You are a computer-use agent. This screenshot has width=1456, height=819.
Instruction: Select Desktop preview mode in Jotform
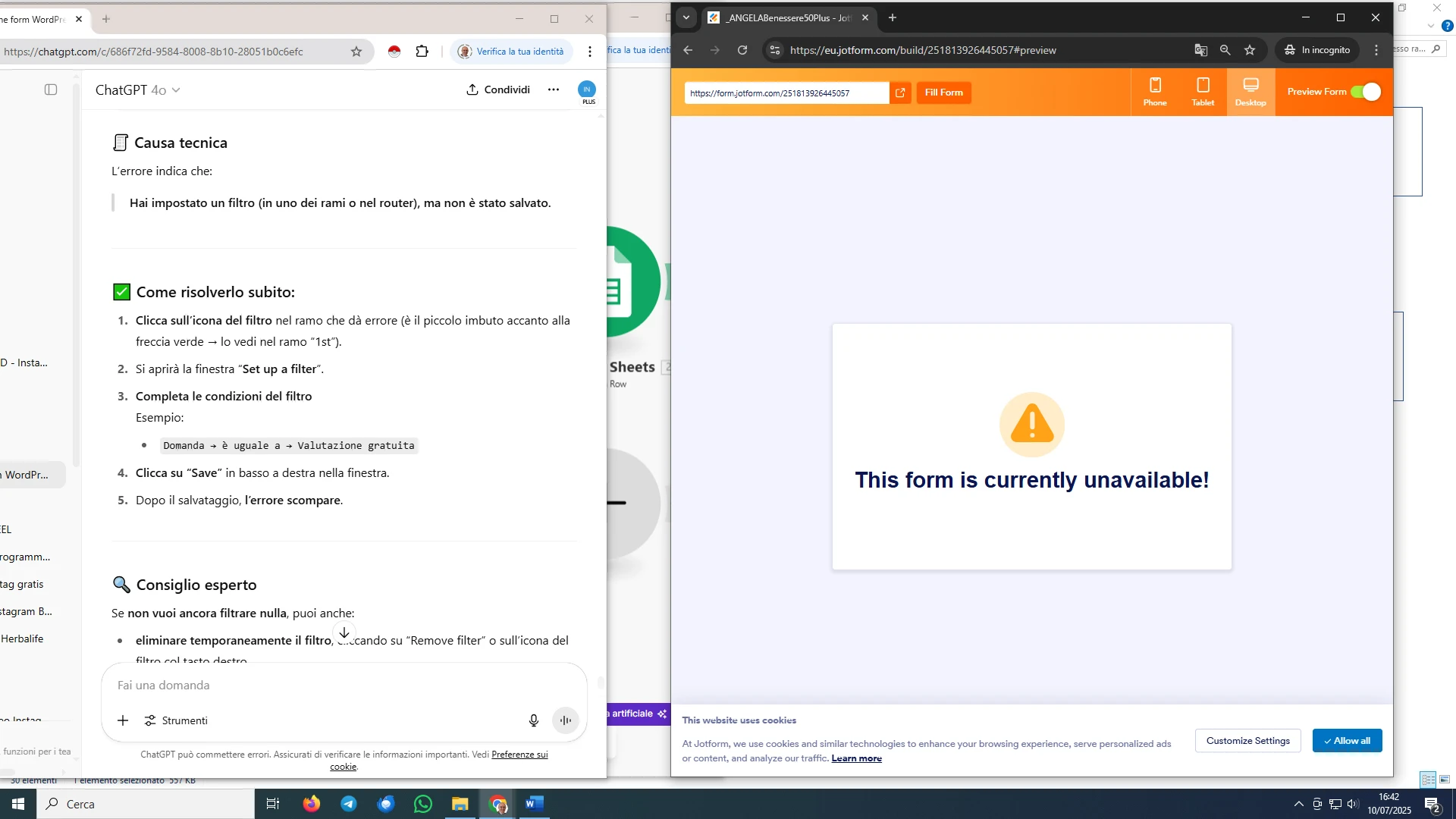pos(1250,91)
